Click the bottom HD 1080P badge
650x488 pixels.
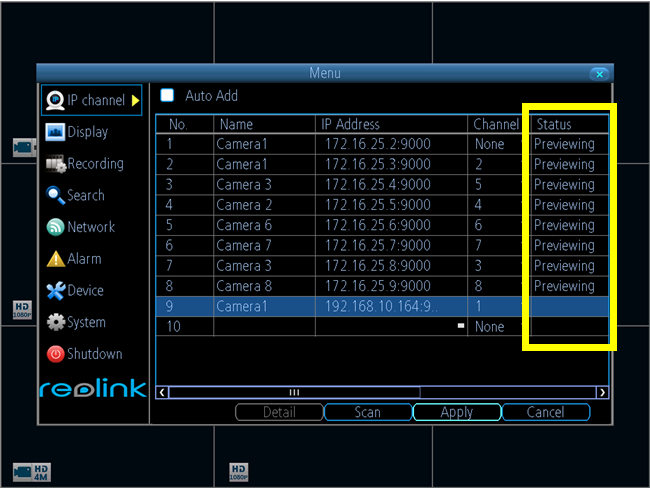[238, 472]
